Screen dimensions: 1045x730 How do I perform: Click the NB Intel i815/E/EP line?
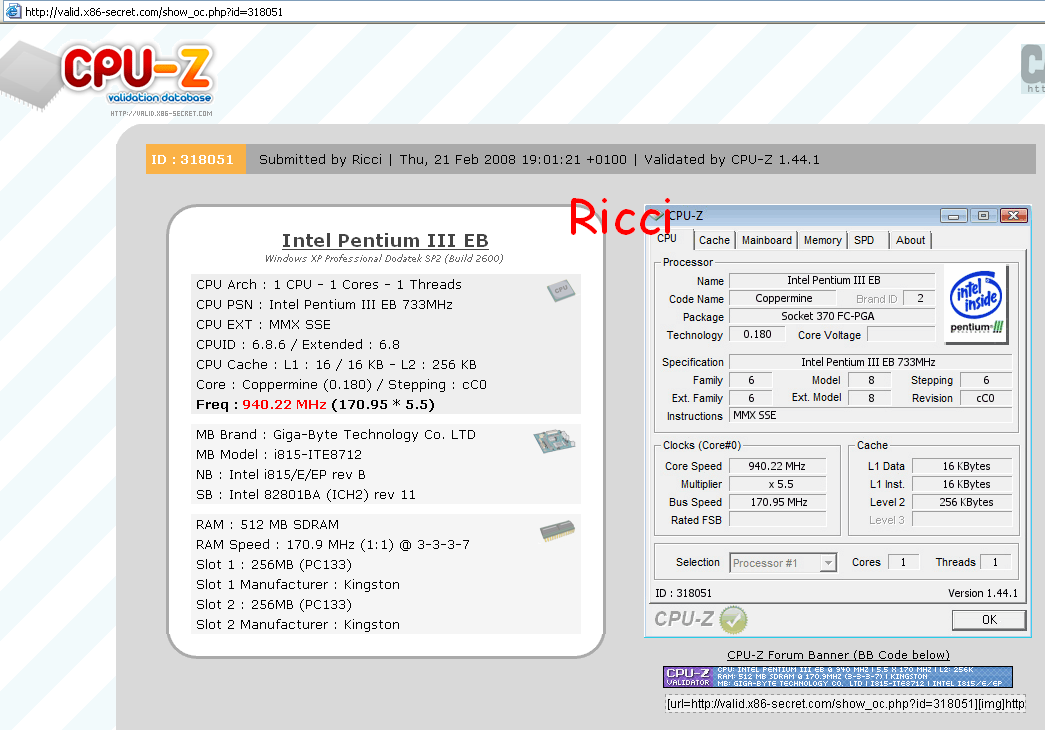[x=281, y=475]
